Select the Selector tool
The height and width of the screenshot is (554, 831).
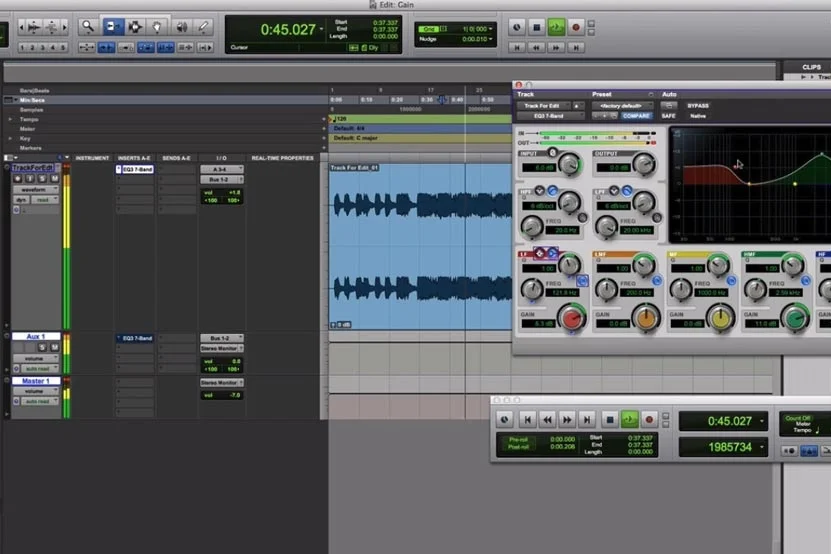(135, 27)
